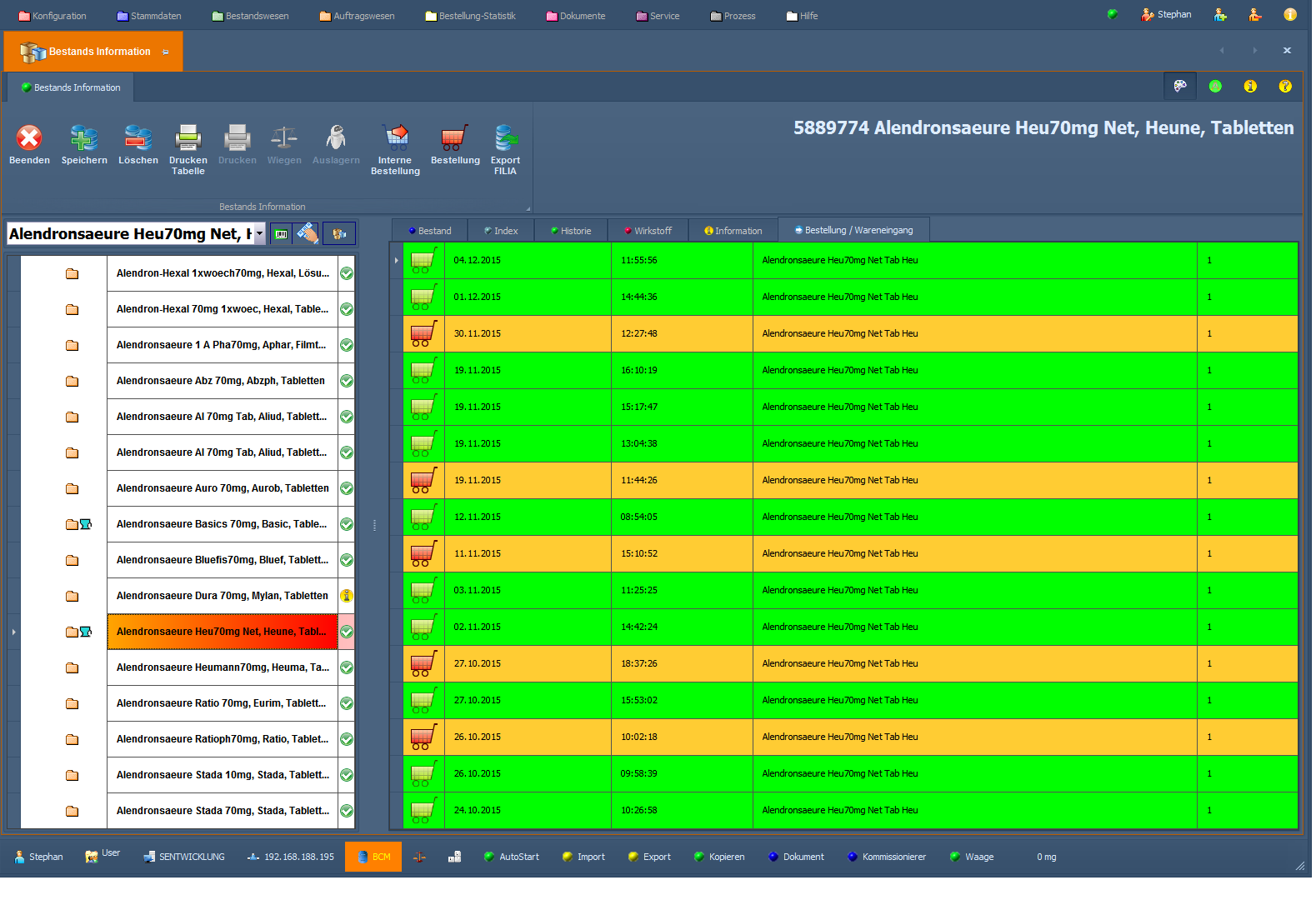
Task: Click the Drucken Tabelle printer icon
Action: 188,138
